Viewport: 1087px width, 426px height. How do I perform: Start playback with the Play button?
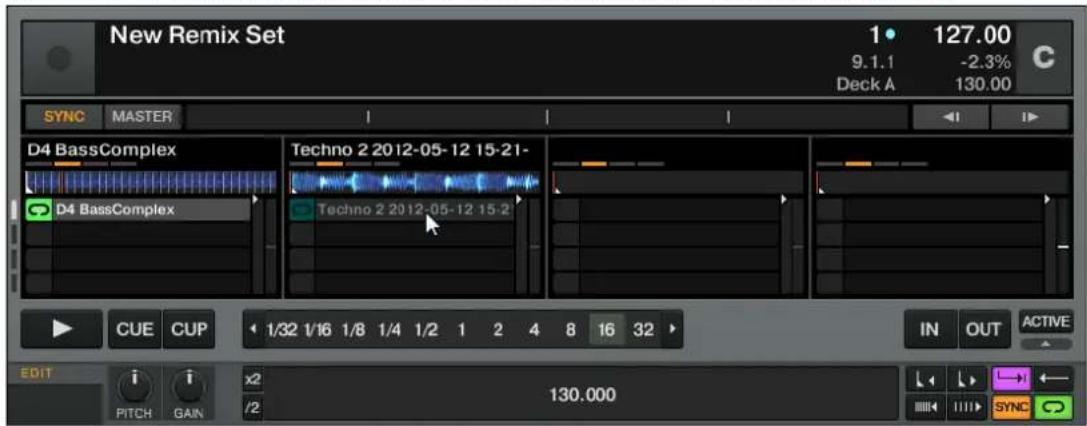coord(62,329)
